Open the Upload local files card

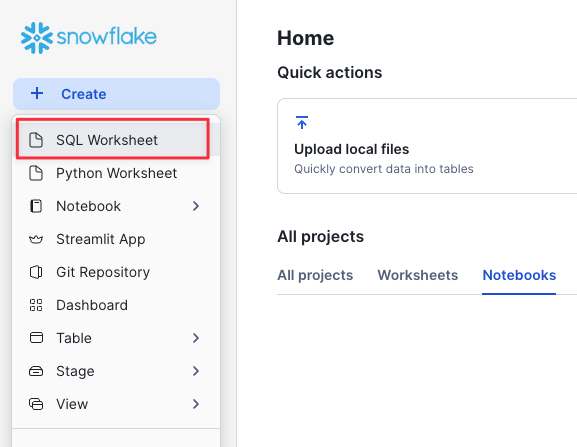[427, 146]
